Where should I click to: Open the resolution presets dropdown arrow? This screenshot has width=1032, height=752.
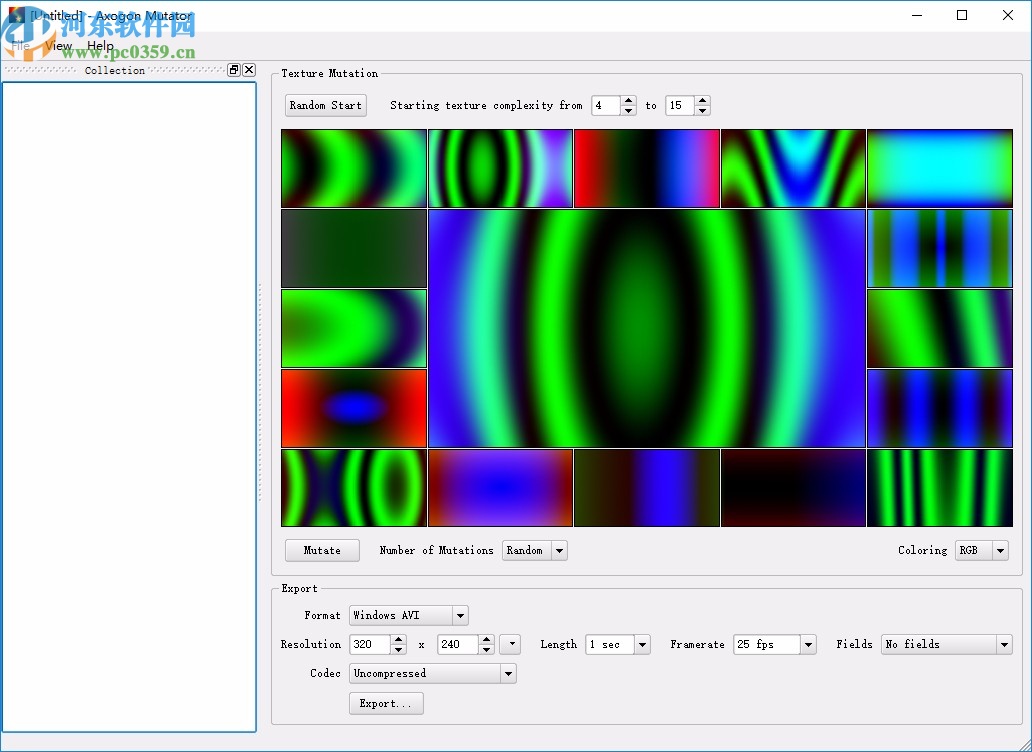(x=510, y=644)
